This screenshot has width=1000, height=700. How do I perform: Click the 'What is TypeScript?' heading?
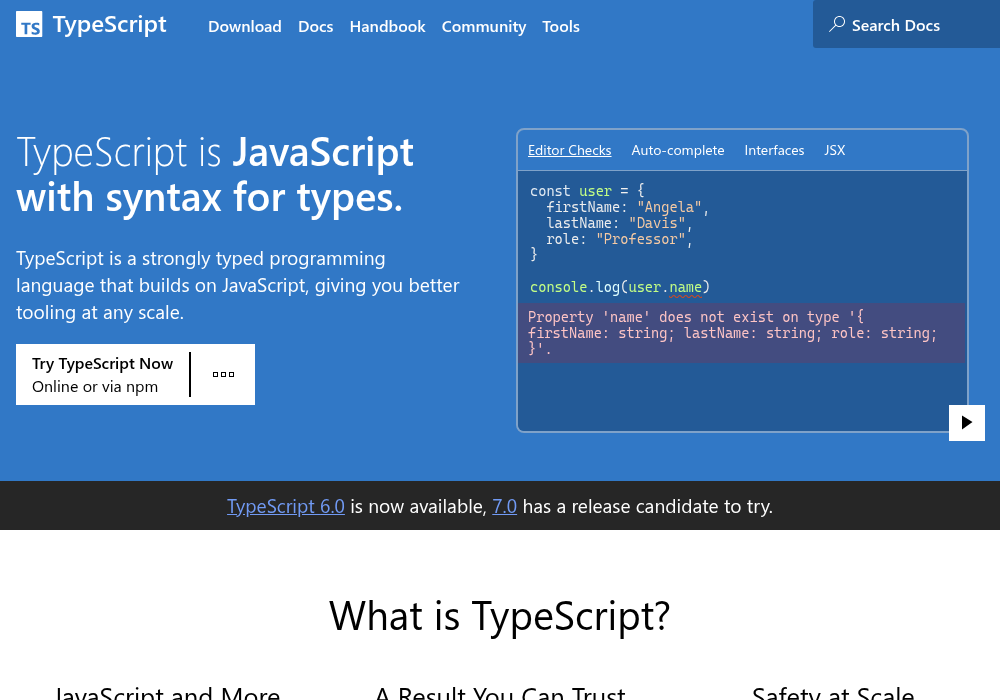click(x=499, y=616)
